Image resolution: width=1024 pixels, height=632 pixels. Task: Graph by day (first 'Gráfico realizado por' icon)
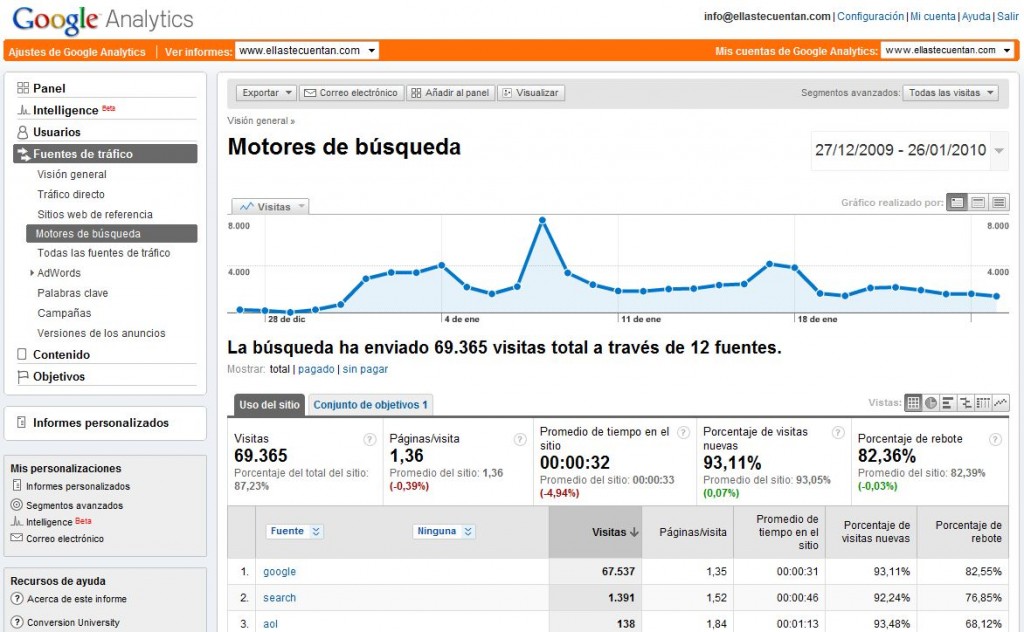coord(957,202)
